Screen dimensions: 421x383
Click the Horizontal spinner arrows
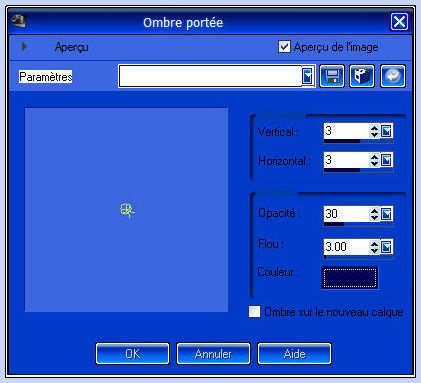(374, 160)
